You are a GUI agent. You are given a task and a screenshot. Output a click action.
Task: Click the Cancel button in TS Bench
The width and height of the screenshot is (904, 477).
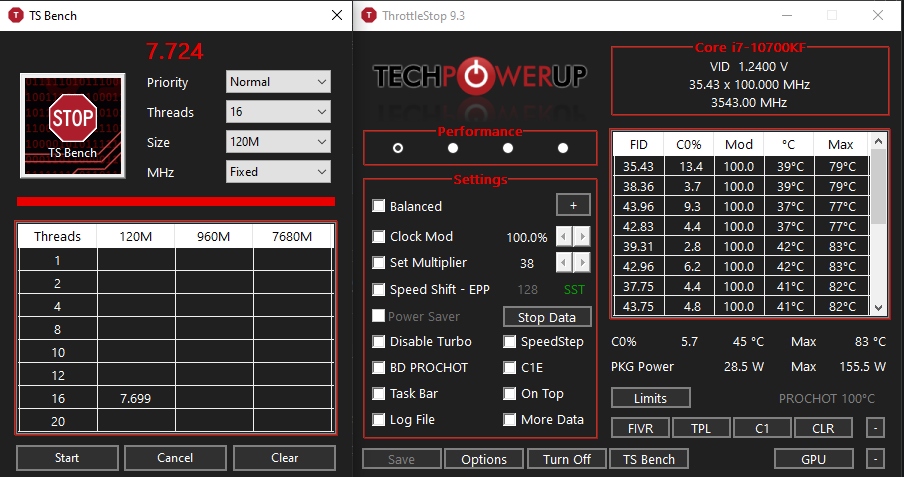click(x=175, y=458)
